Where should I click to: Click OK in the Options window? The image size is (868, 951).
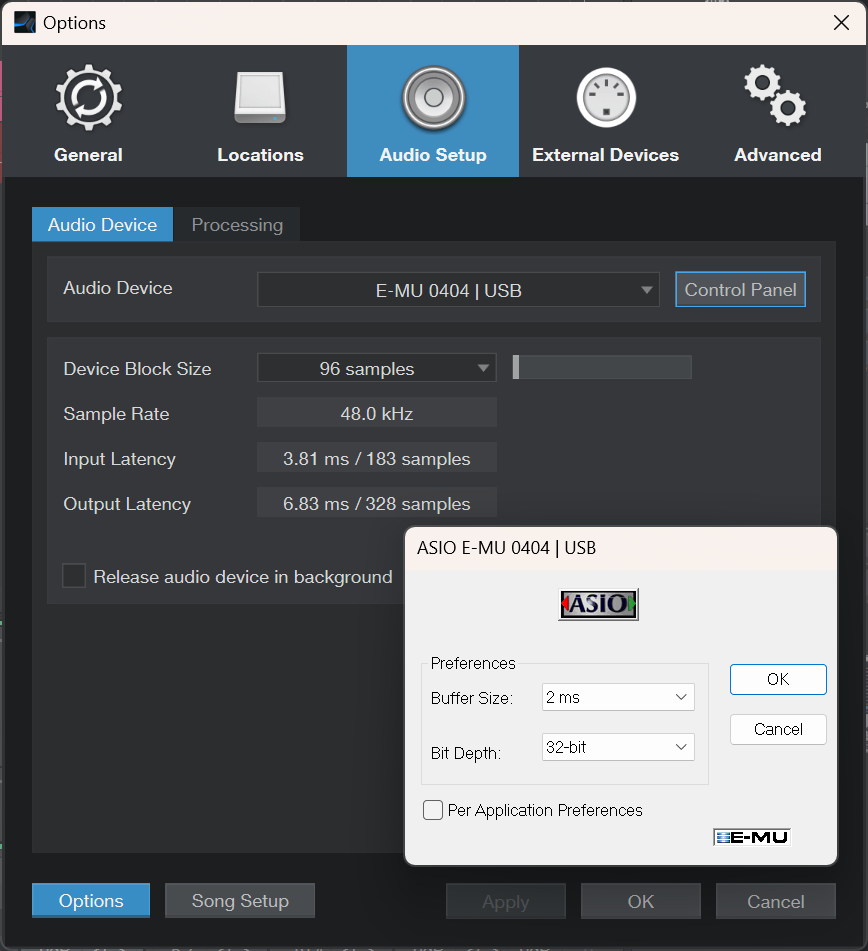tap(641, 901)
